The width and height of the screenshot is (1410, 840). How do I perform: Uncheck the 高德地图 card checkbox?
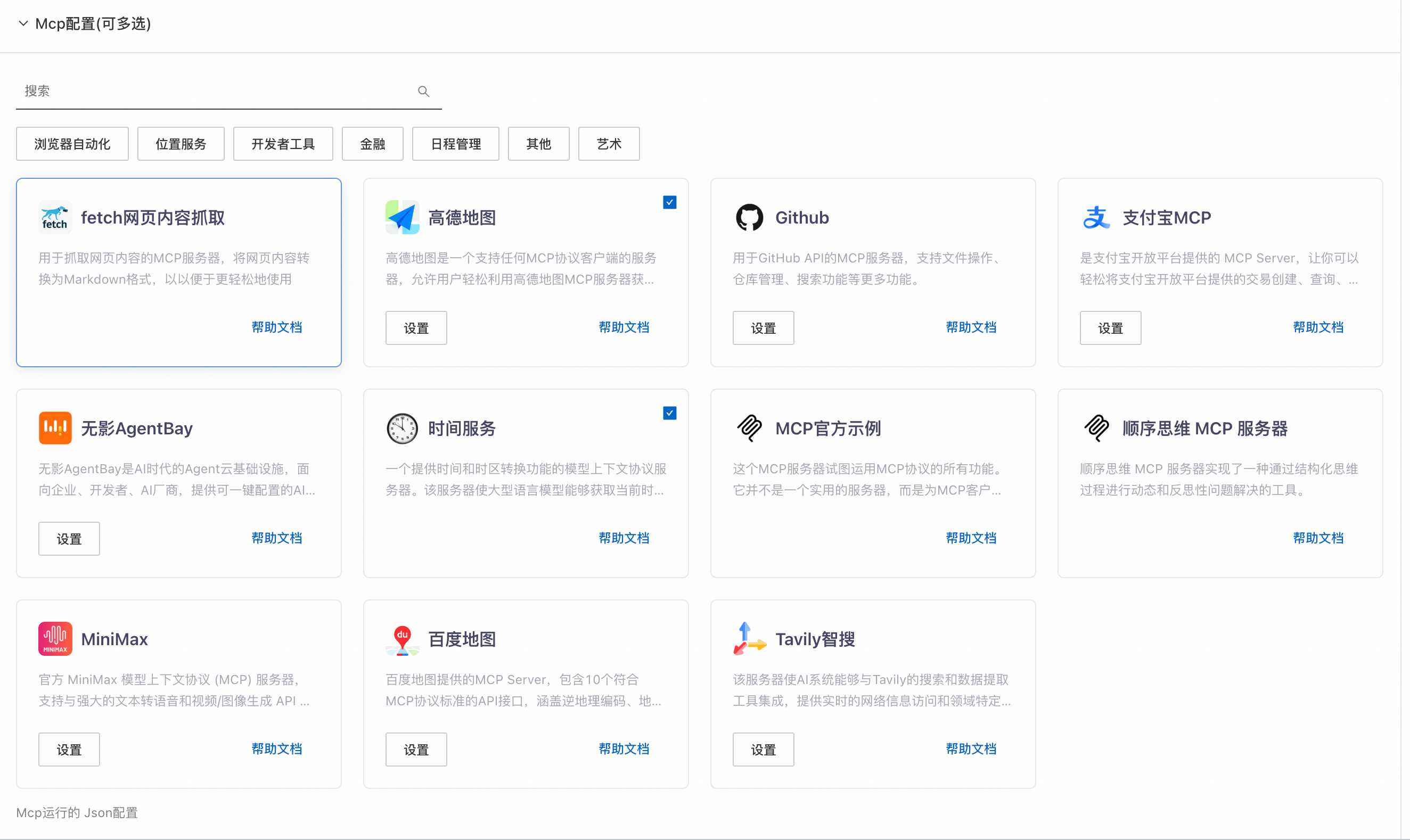pos(669,203)
